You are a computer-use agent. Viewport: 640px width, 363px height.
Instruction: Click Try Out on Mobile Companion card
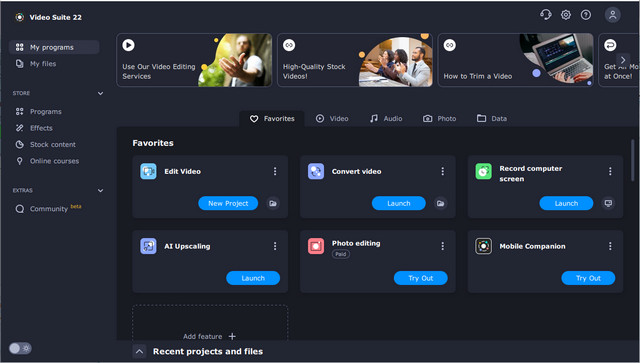(x=588, y=278)
